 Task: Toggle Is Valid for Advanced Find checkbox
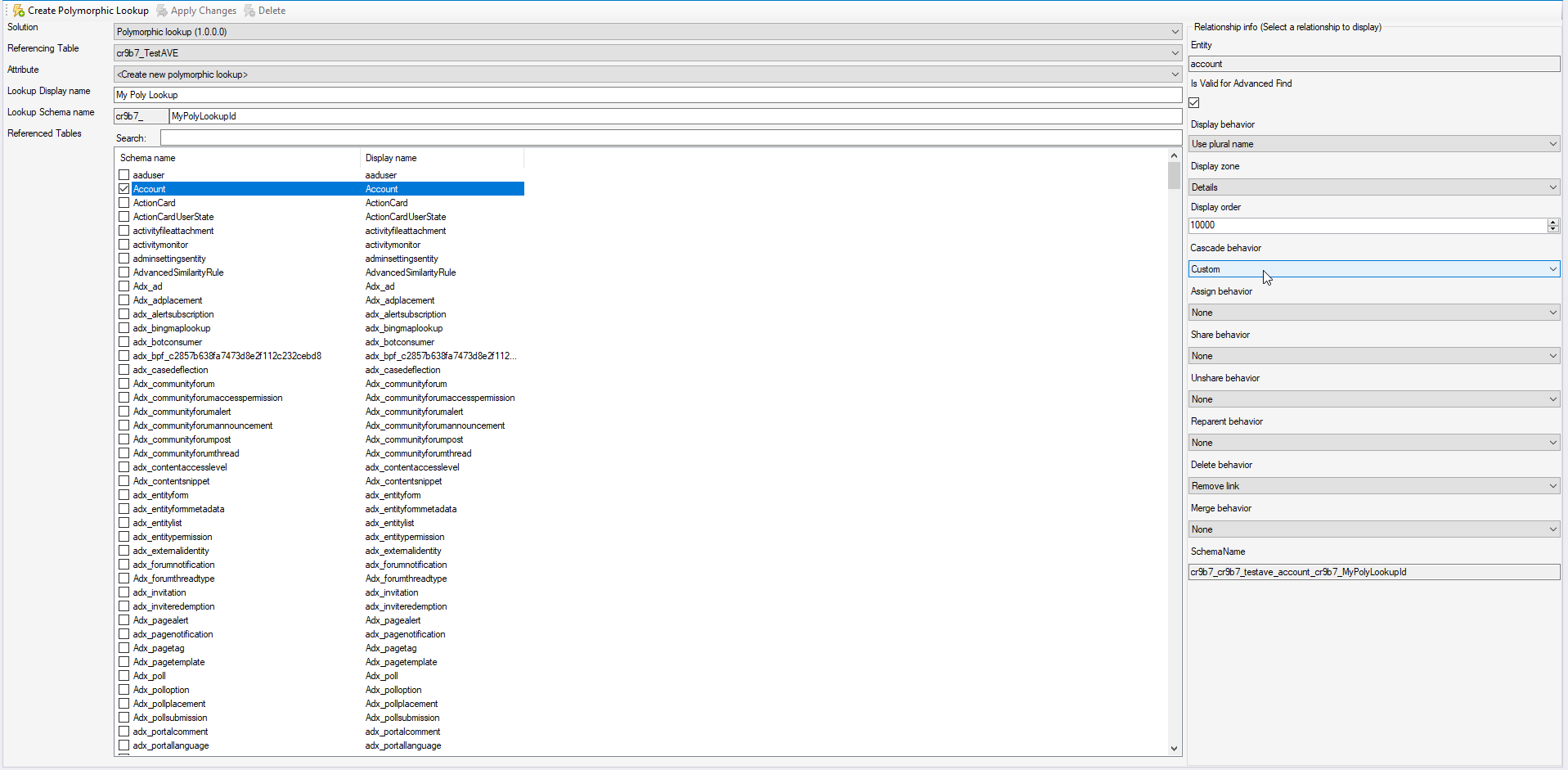(1194, 103)
